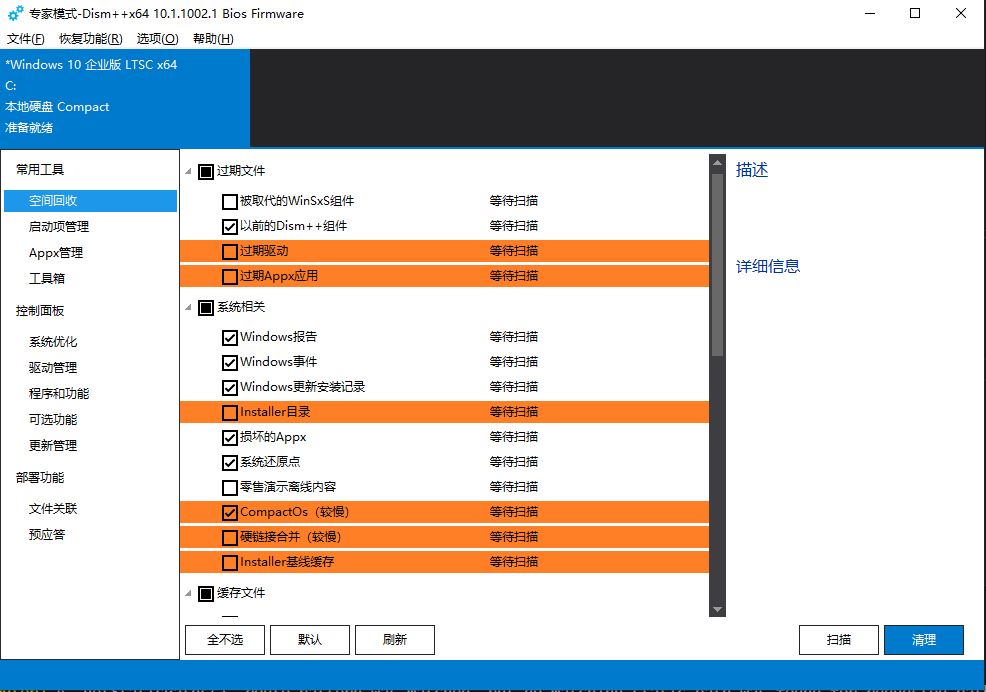This screenshot has height=692, width=986.
Task: Select 启动项管理 in the sidebar
Action: click(59, 227)
